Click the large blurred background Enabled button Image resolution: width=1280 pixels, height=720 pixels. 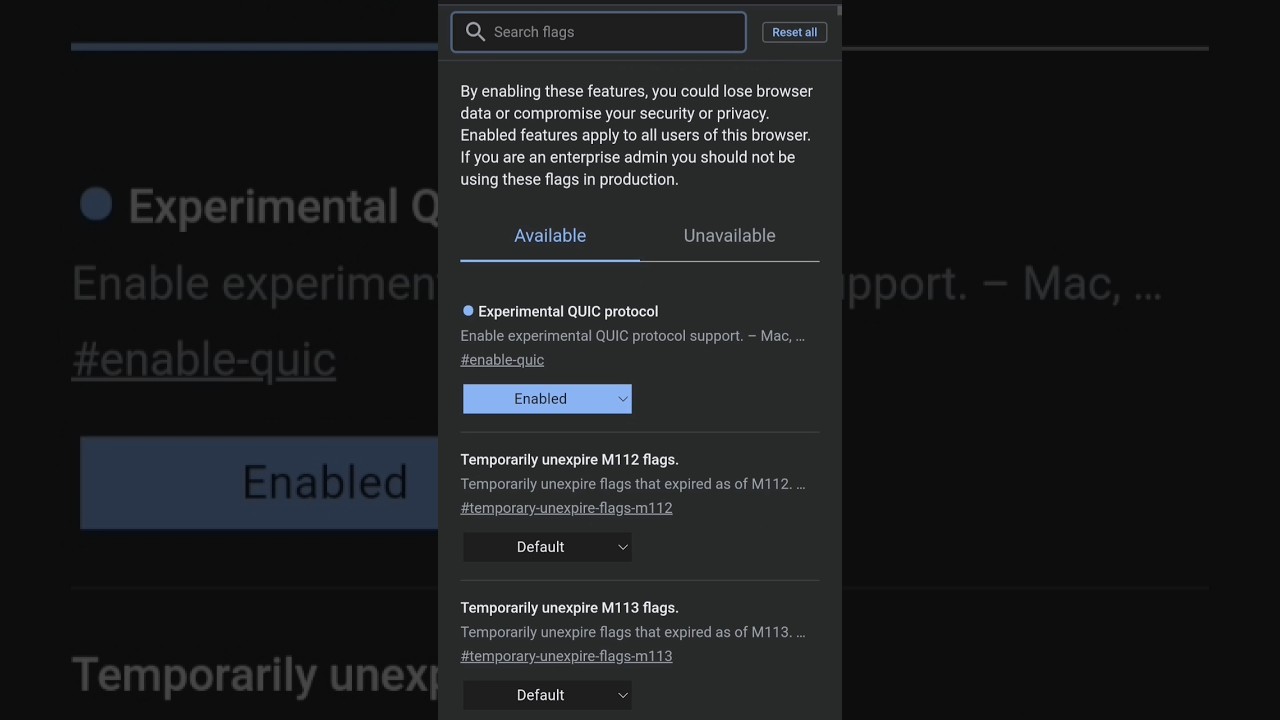click(259, 482)
